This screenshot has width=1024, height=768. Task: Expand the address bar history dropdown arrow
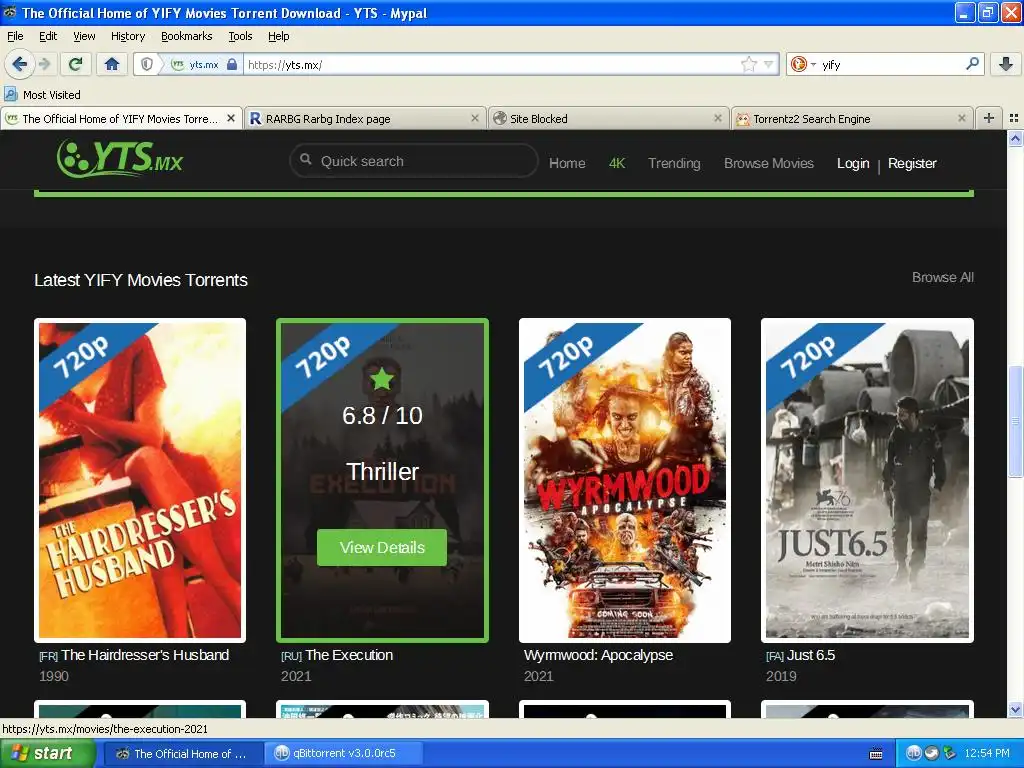point(769,64)
